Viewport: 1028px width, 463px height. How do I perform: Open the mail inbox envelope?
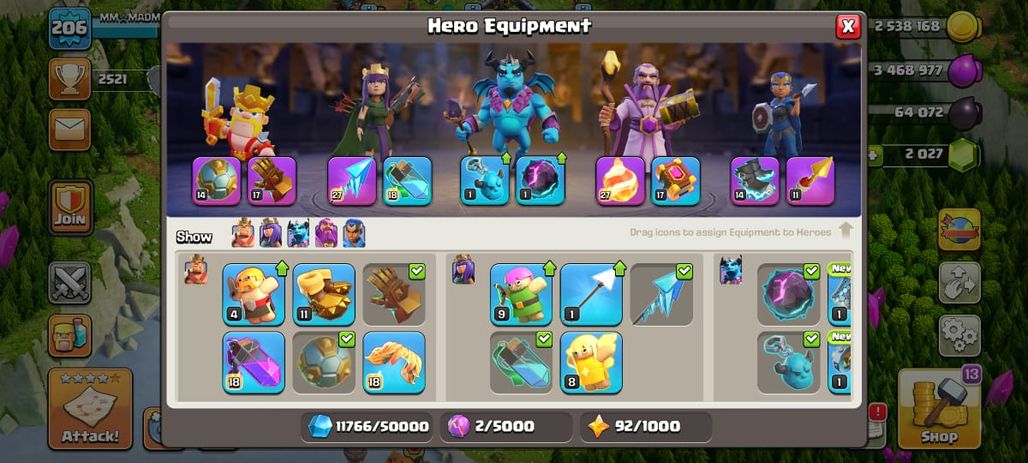[x=69, y=130]
